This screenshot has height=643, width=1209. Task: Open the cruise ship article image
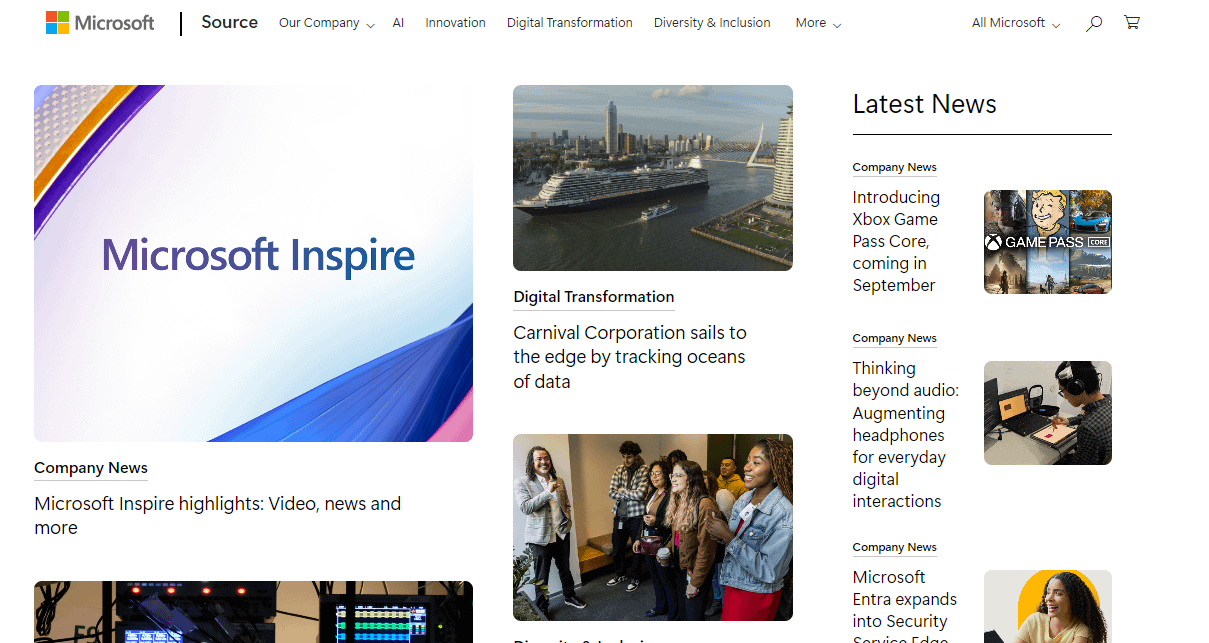pos(653,178)
